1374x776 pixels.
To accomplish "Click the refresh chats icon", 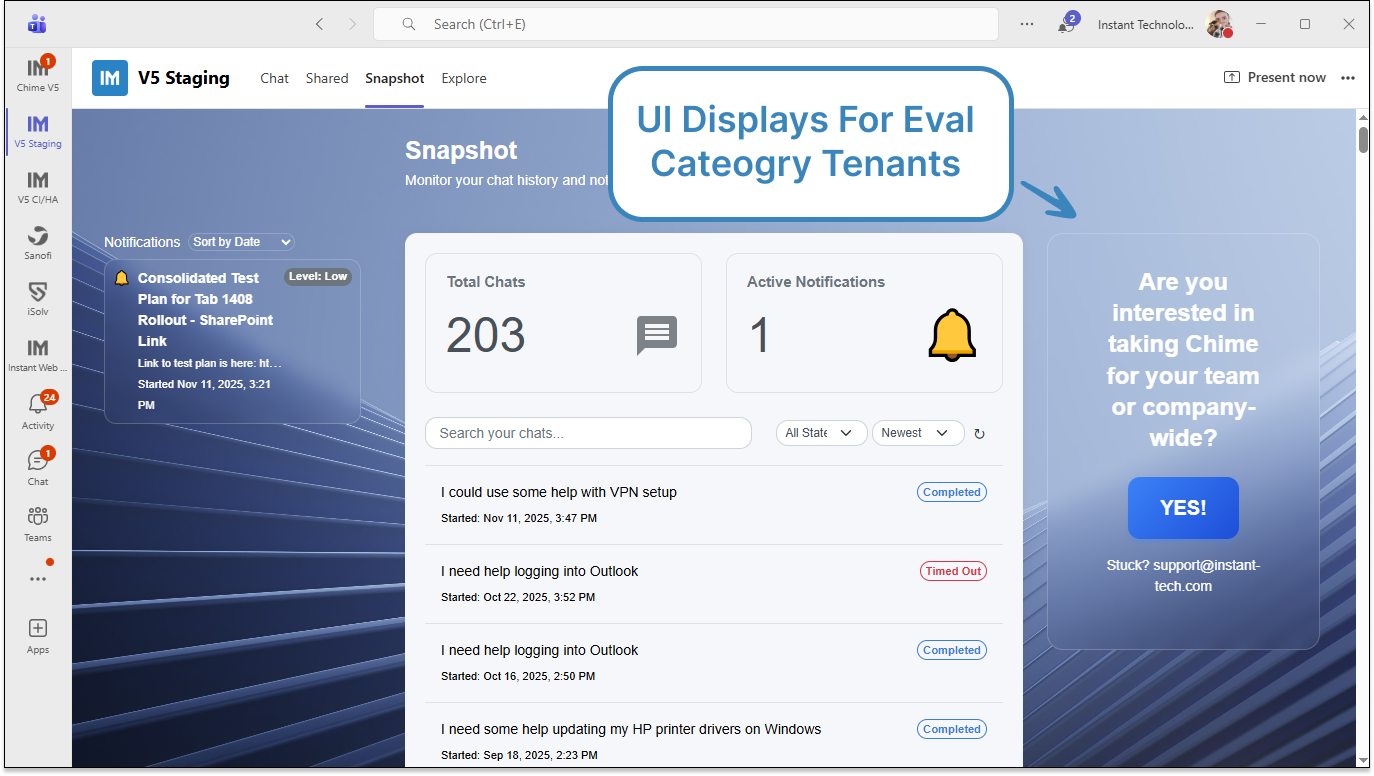I will click(x=979, y=434).
